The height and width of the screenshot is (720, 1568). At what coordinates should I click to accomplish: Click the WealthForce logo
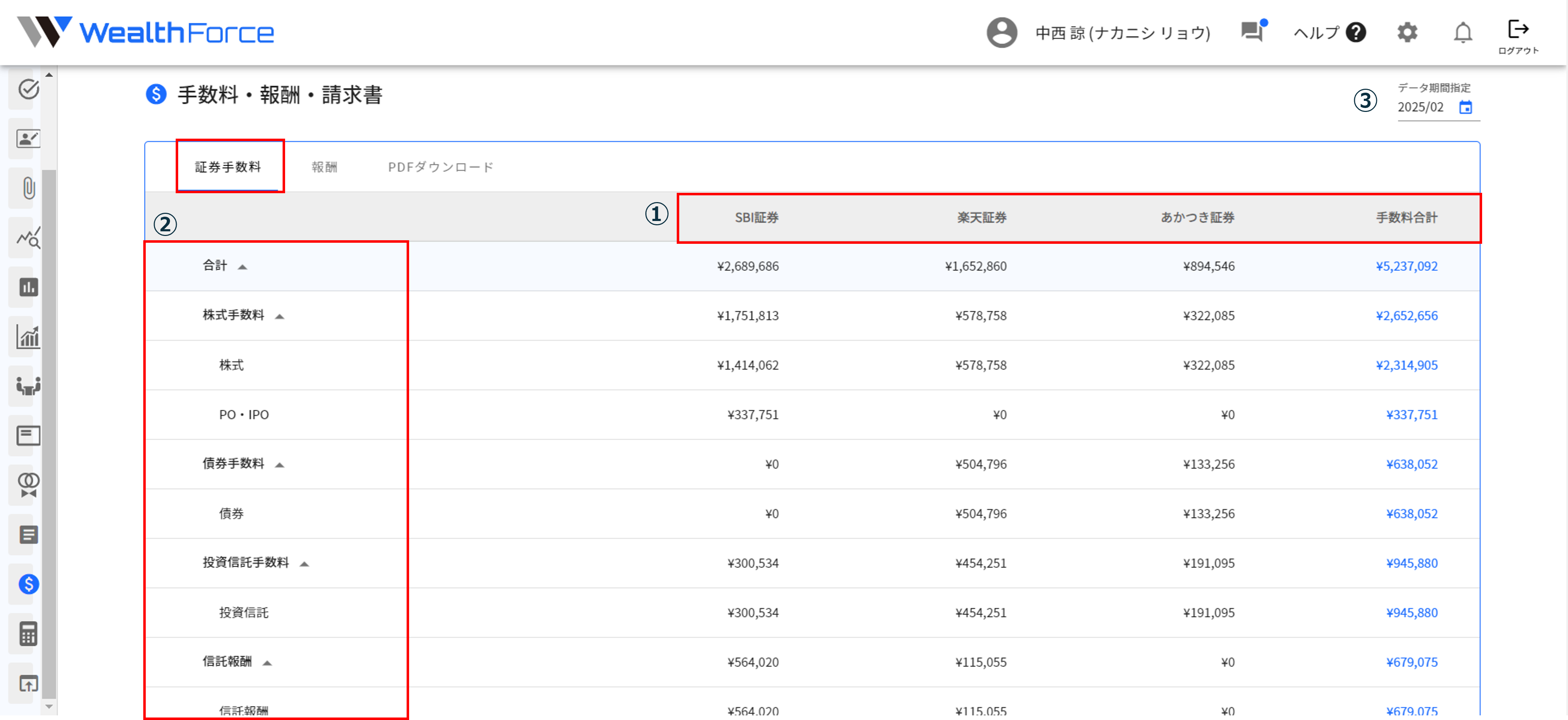click(145, 32)
